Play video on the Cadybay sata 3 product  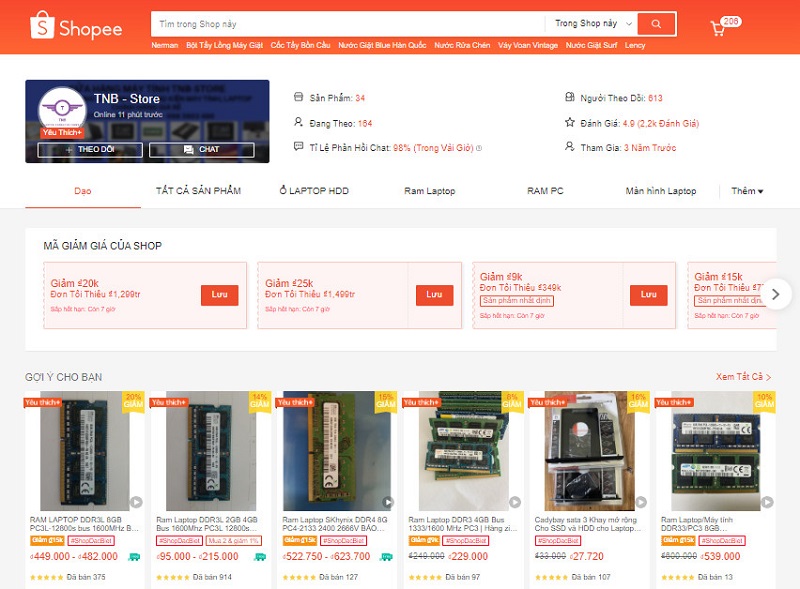coord(640,502)
